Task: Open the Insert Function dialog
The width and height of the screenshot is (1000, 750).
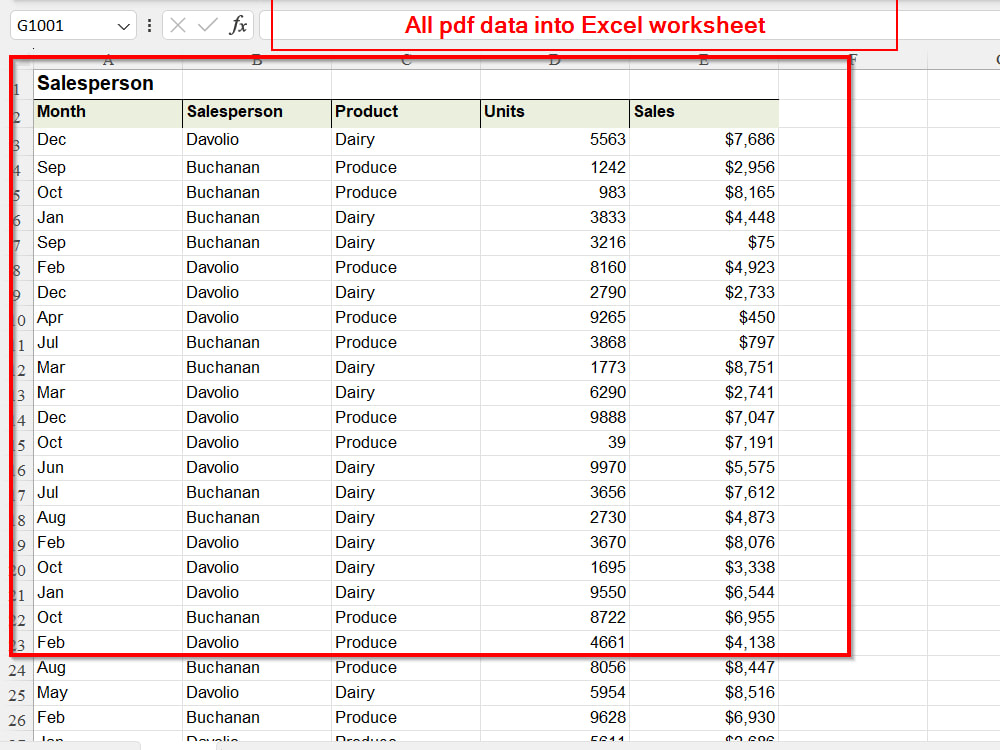Action: (237, 26)
